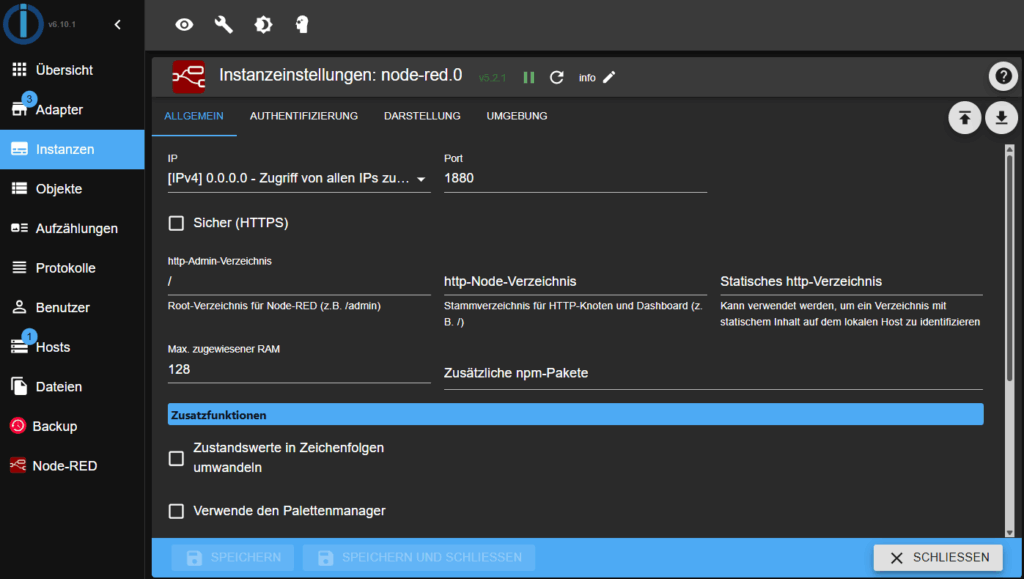Open Objekte in the sidebar
This screenshot has width=1024, height=579.
[x=59, y=189]
